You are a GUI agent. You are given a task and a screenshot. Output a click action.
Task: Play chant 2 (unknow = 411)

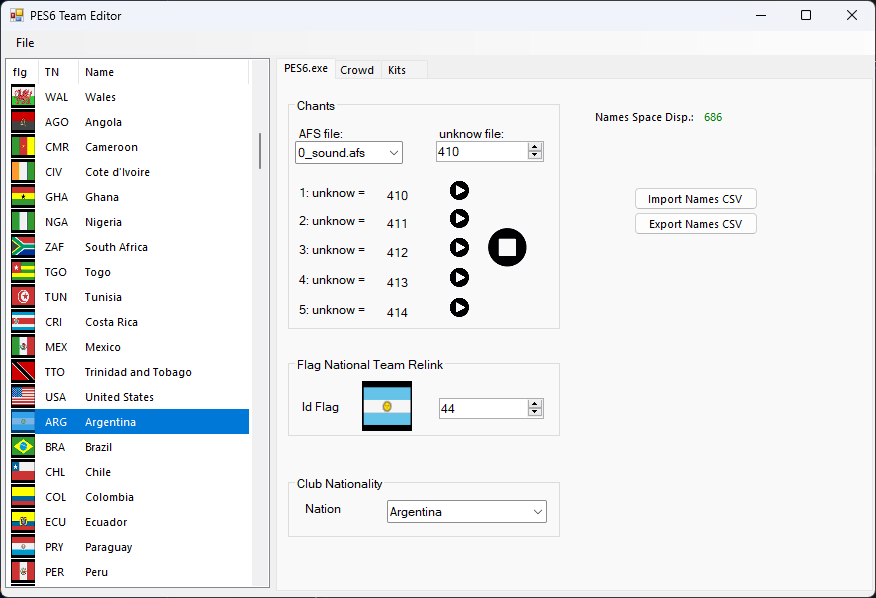(x=459, y=219)
